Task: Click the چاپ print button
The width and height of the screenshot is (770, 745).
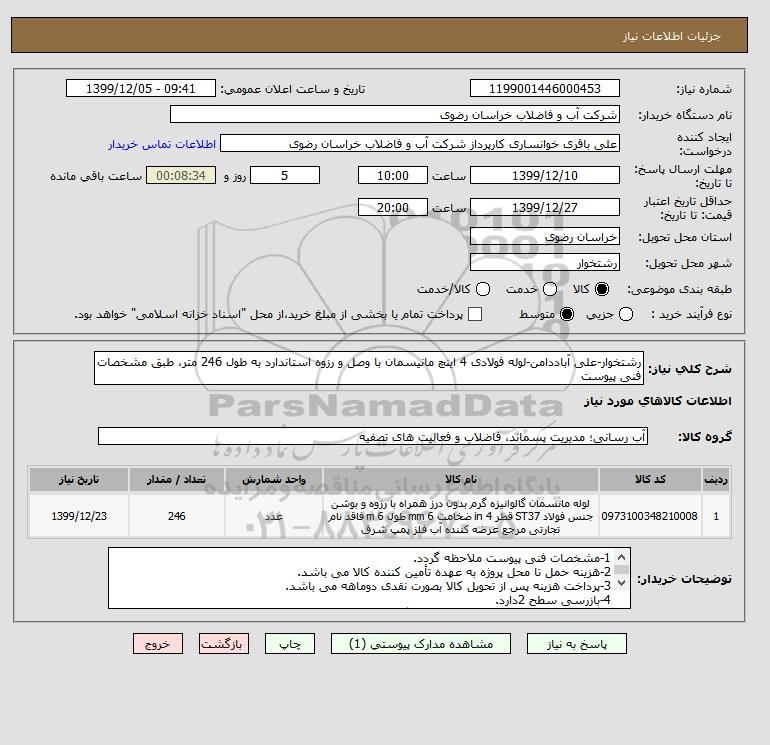Action: [290, 644]
